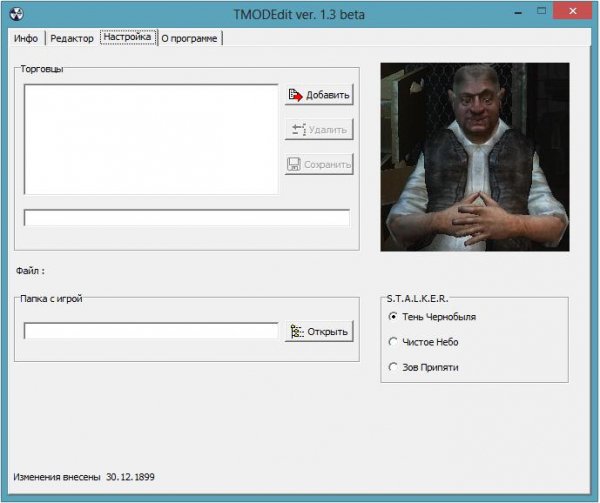Click the trader portrait image
This screenshot has height=503, width=600.
475,157
